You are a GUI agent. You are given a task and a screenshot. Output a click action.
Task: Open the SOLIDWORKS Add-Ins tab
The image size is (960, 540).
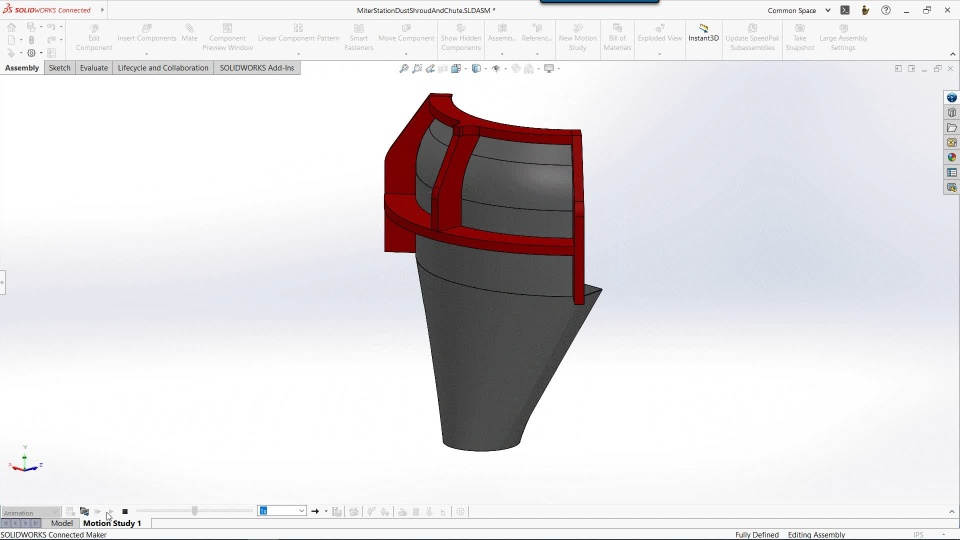pos(257,68)
